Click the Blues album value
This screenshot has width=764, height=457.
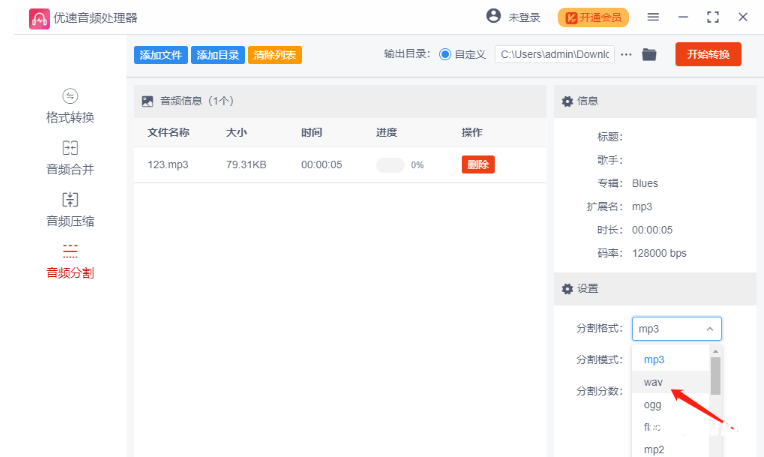645,183
